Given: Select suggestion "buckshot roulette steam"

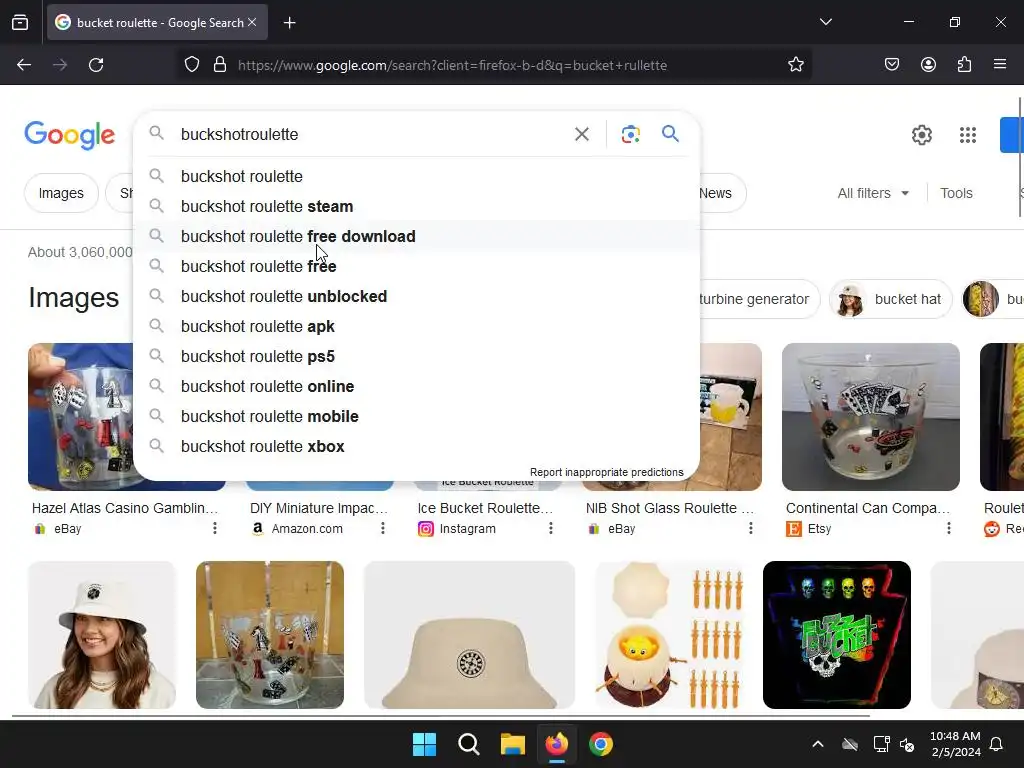Looking at the screenshot, I should tap(416, 206).
